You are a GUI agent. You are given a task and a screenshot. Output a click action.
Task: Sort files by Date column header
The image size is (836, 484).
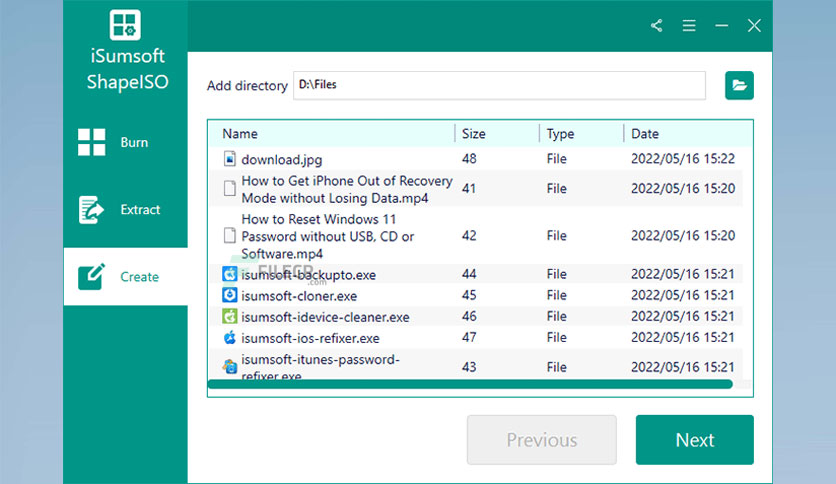coord(645,134)
